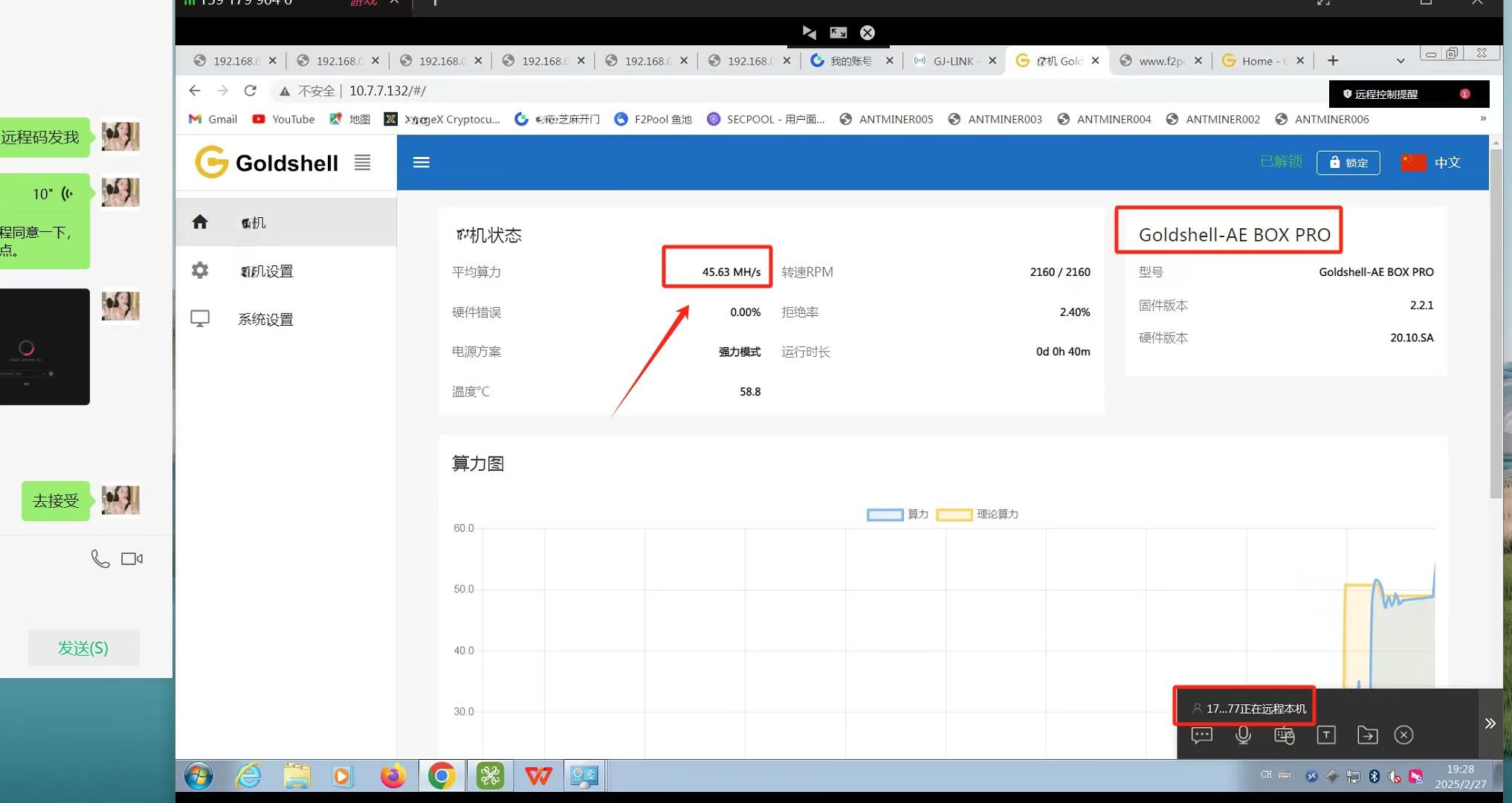1512x803 pixels.
Task: Switch to Home browser tab
Action: click(x=1262, y=61)
